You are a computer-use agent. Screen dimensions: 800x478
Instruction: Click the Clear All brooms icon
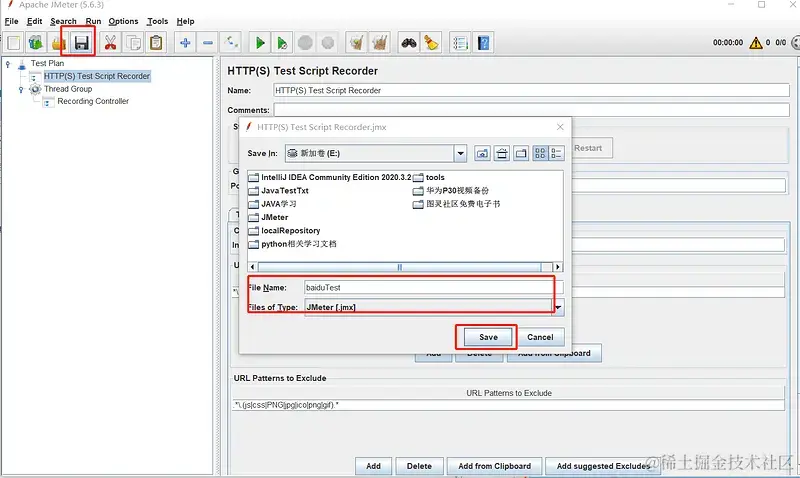pos(380,43)
